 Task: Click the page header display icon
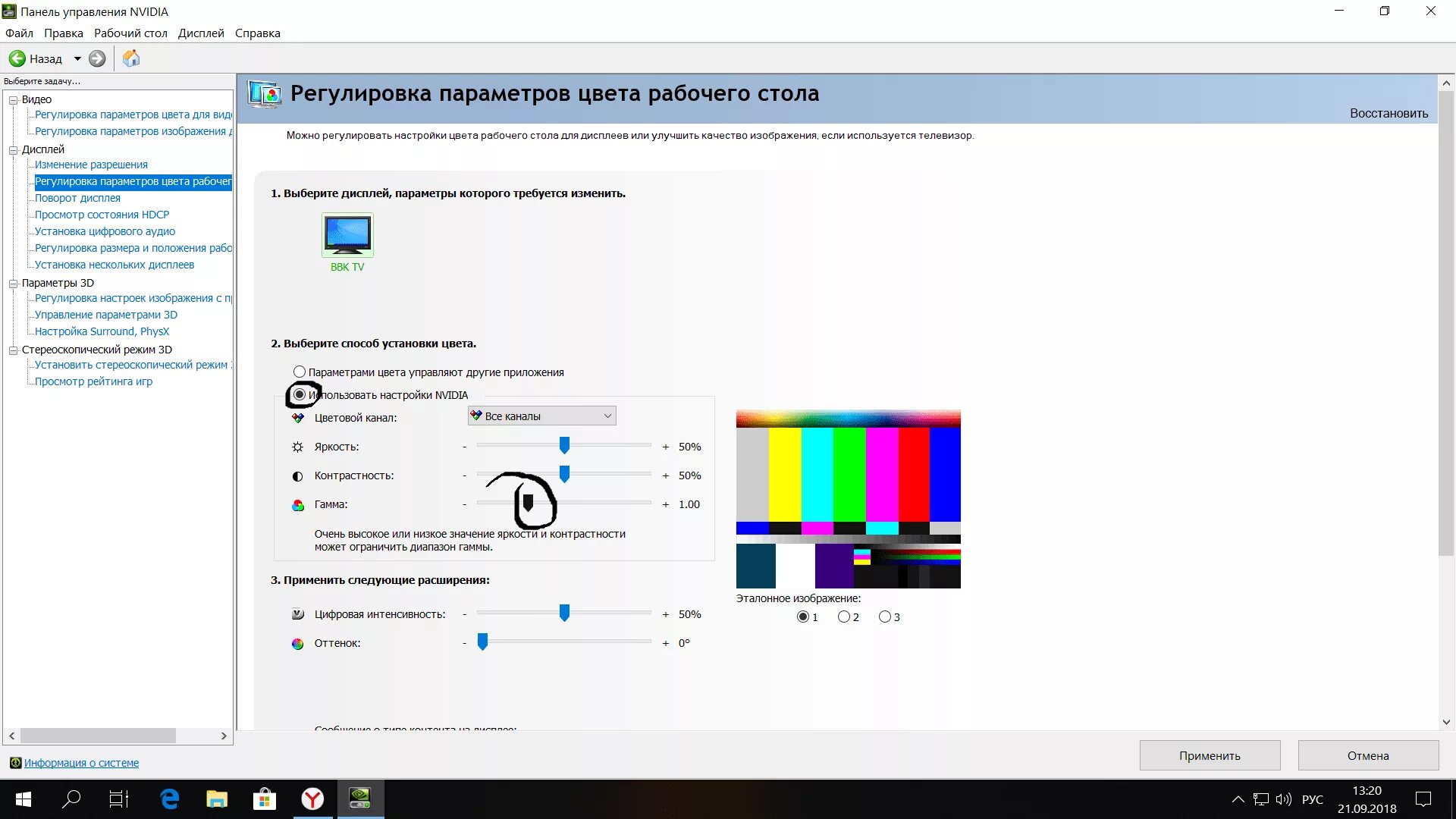point(265,94)
